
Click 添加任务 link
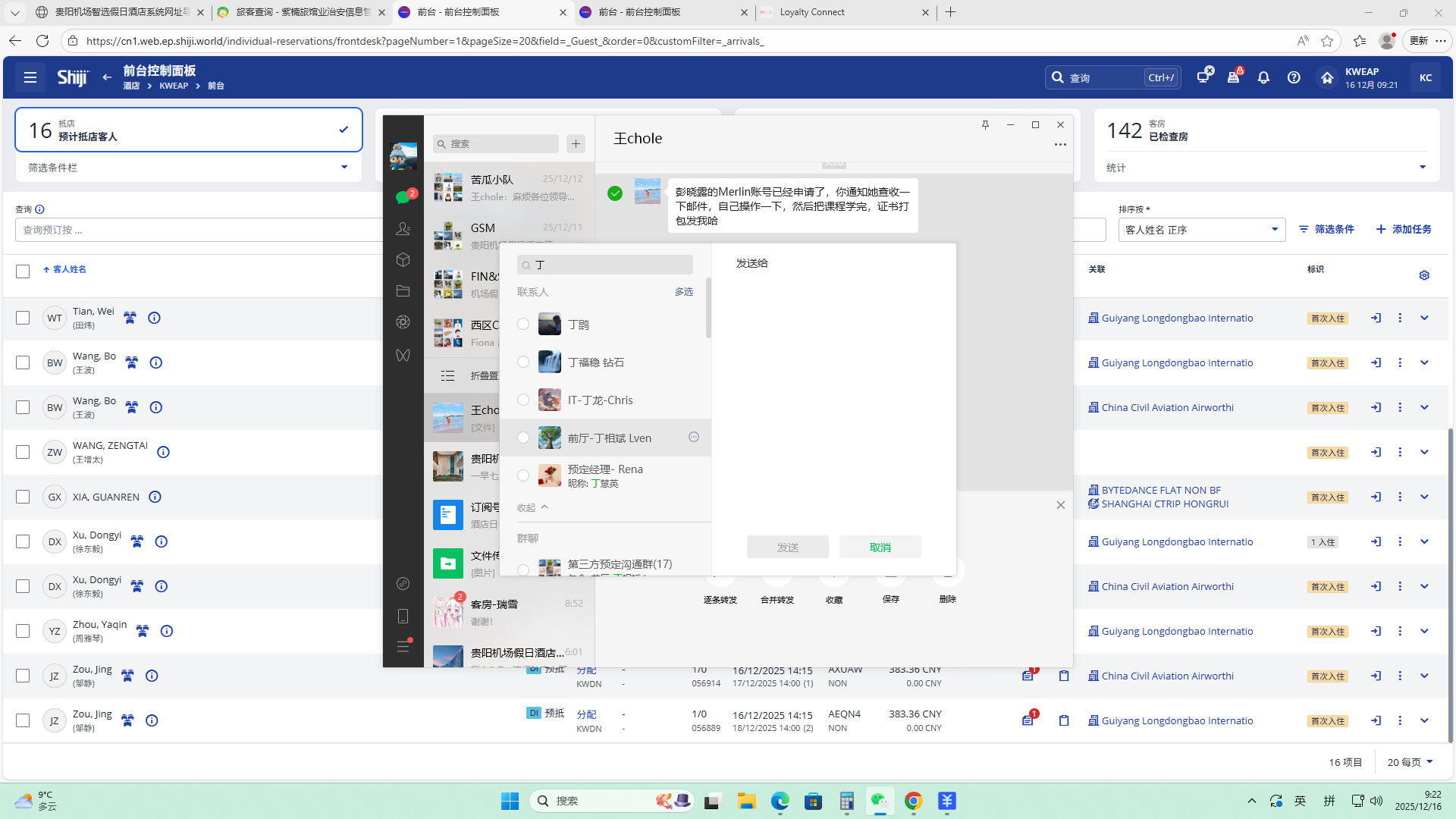(1404, 229)
